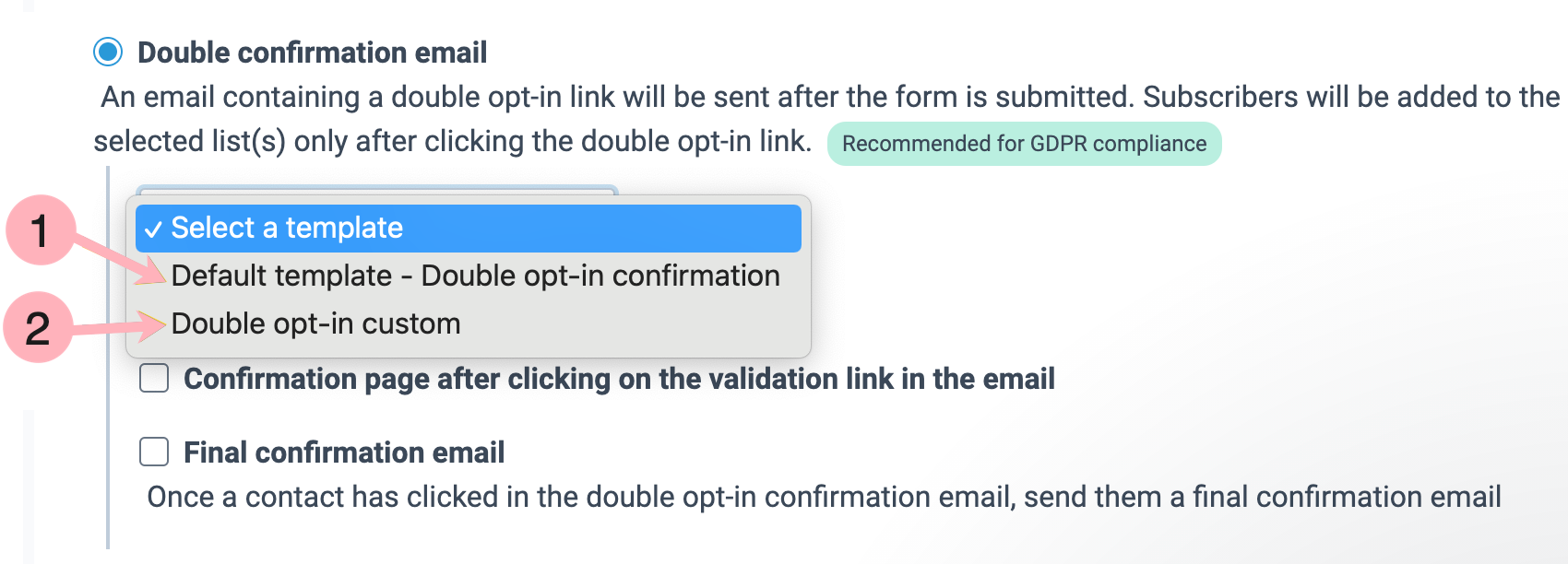Click the "Double confirmation email" heading label
The image size is (1568, 564).
click(312, 53)
